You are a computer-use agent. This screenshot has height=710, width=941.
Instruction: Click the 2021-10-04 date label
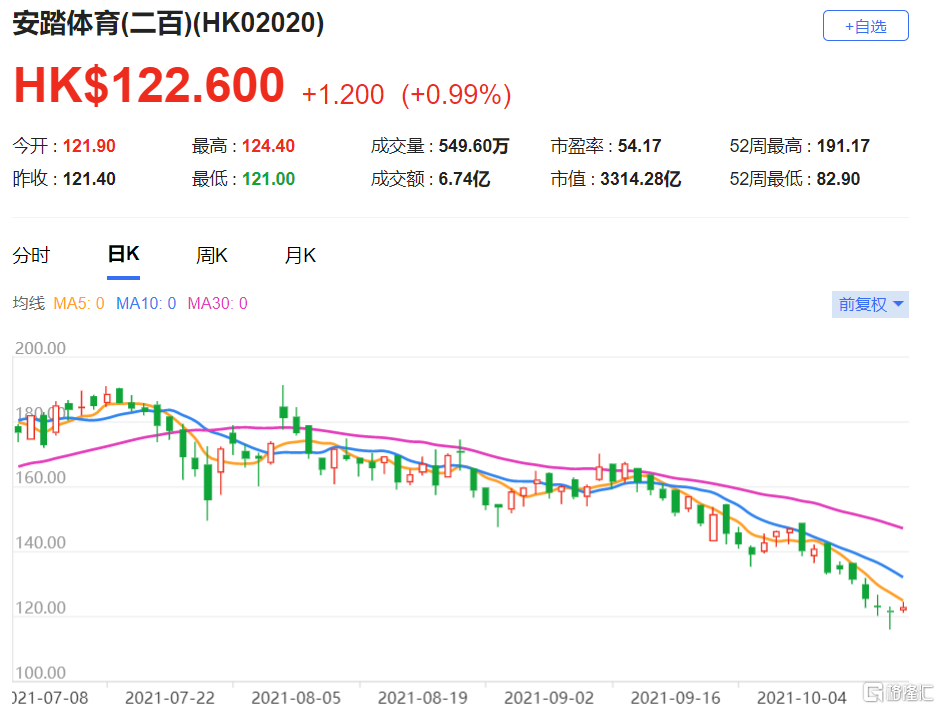pyautogui.click(x=802, y=698)
